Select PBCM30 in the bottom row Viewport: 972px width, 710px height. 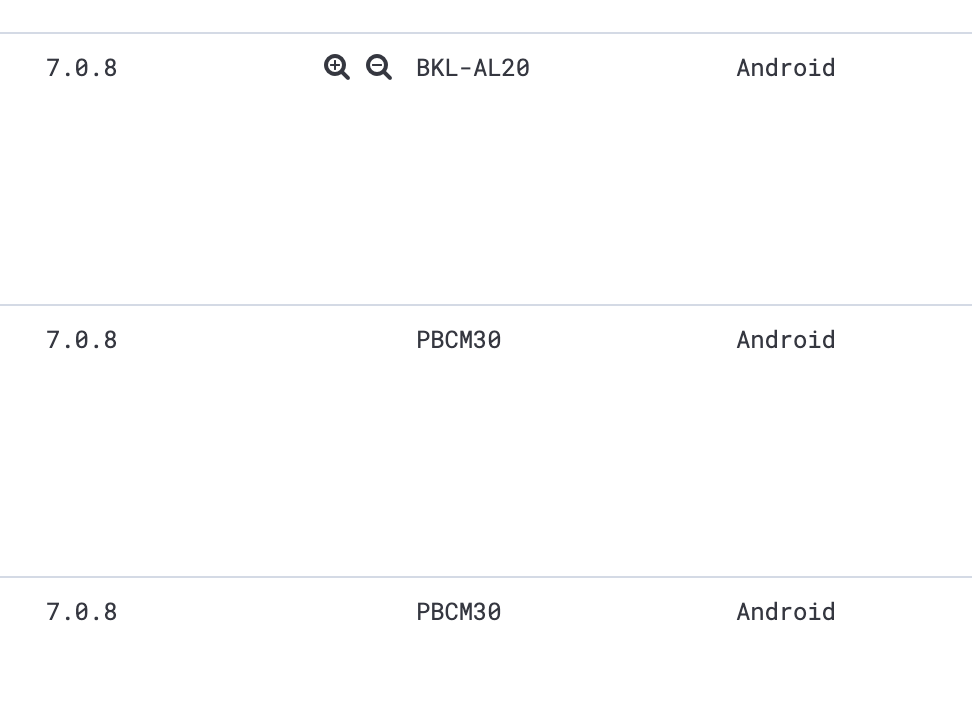tap(459, 612)
